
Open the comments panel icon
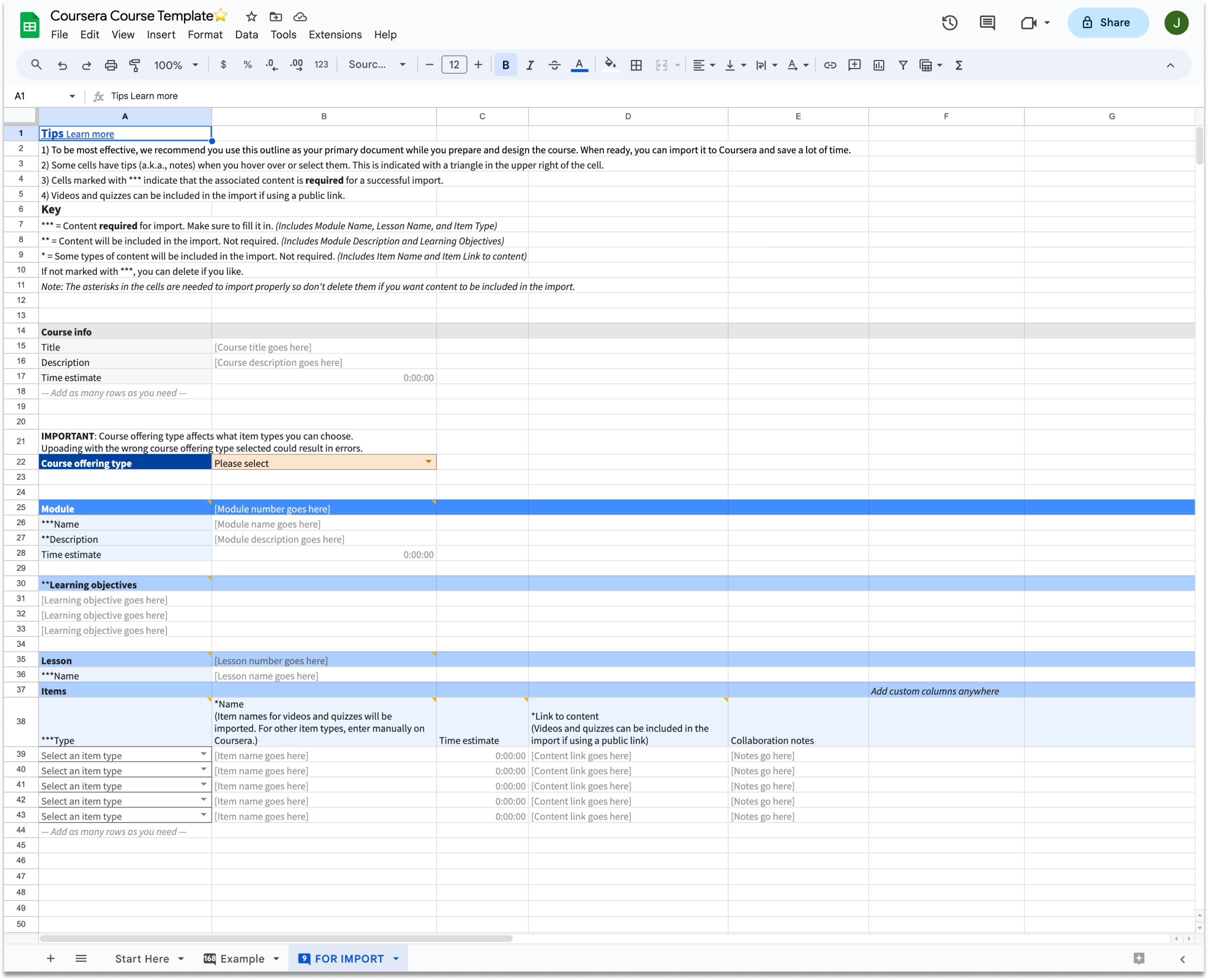(x=986, y=22)
